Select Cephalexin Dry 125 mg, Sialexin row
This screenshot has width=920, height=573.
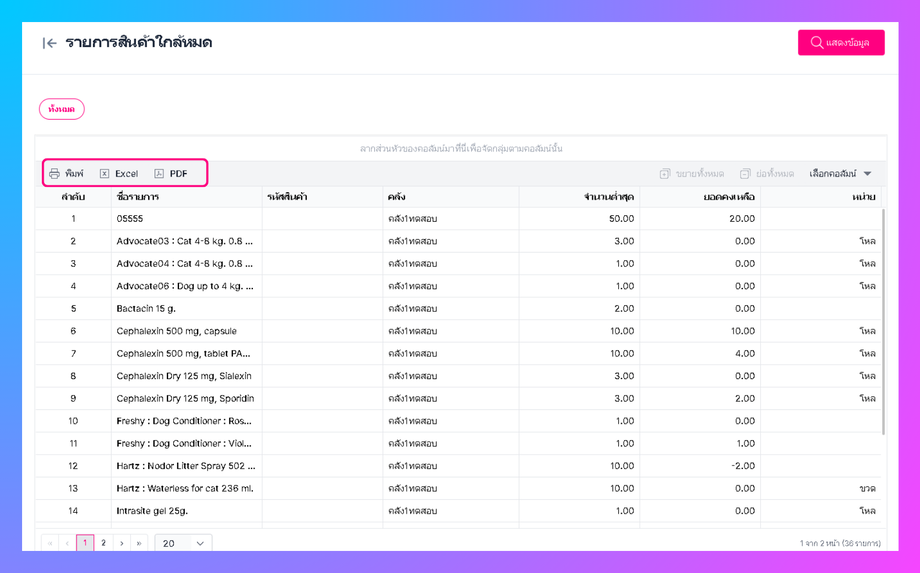point(458,376)
